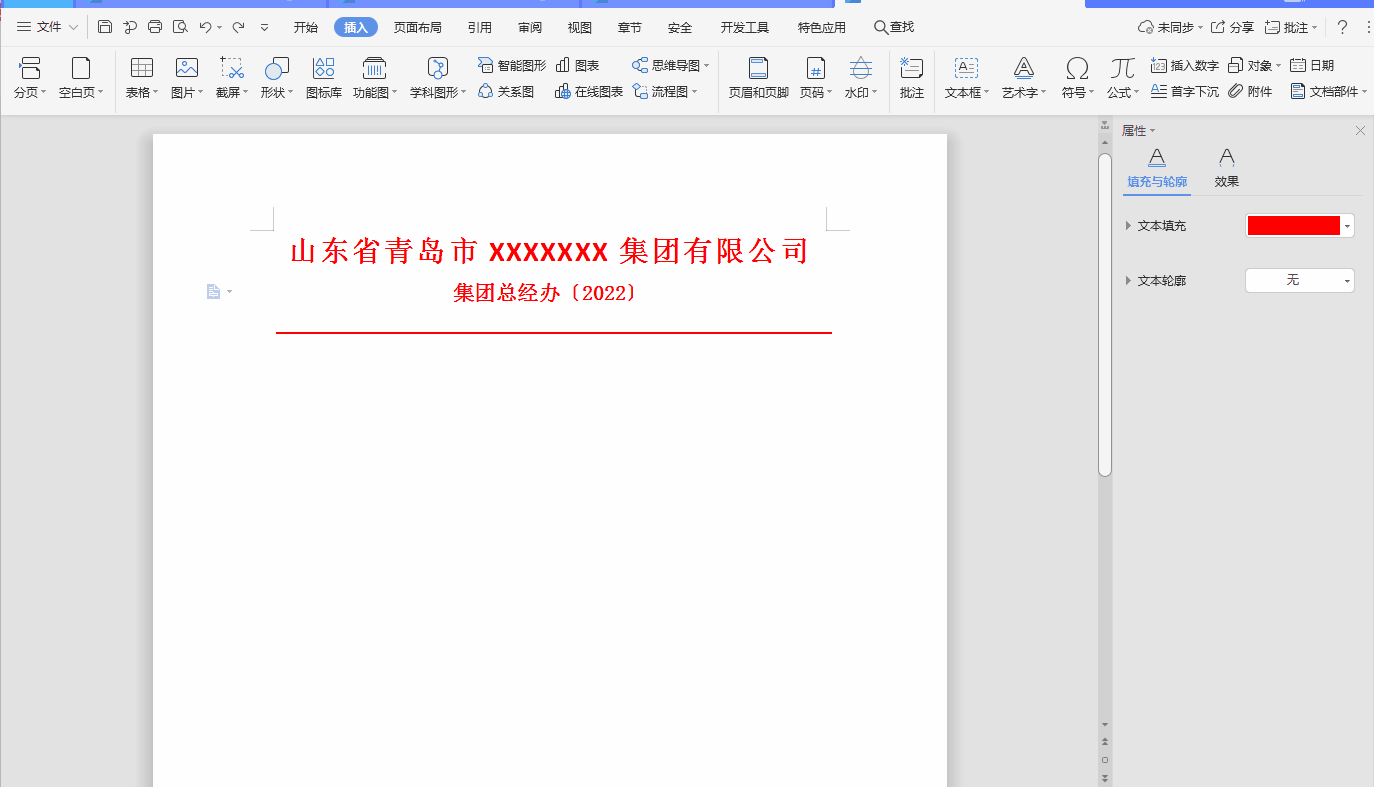The image size is (1374, 787).
Task: Switch to the 引用 tab
Action: click(x=480, y=27)
